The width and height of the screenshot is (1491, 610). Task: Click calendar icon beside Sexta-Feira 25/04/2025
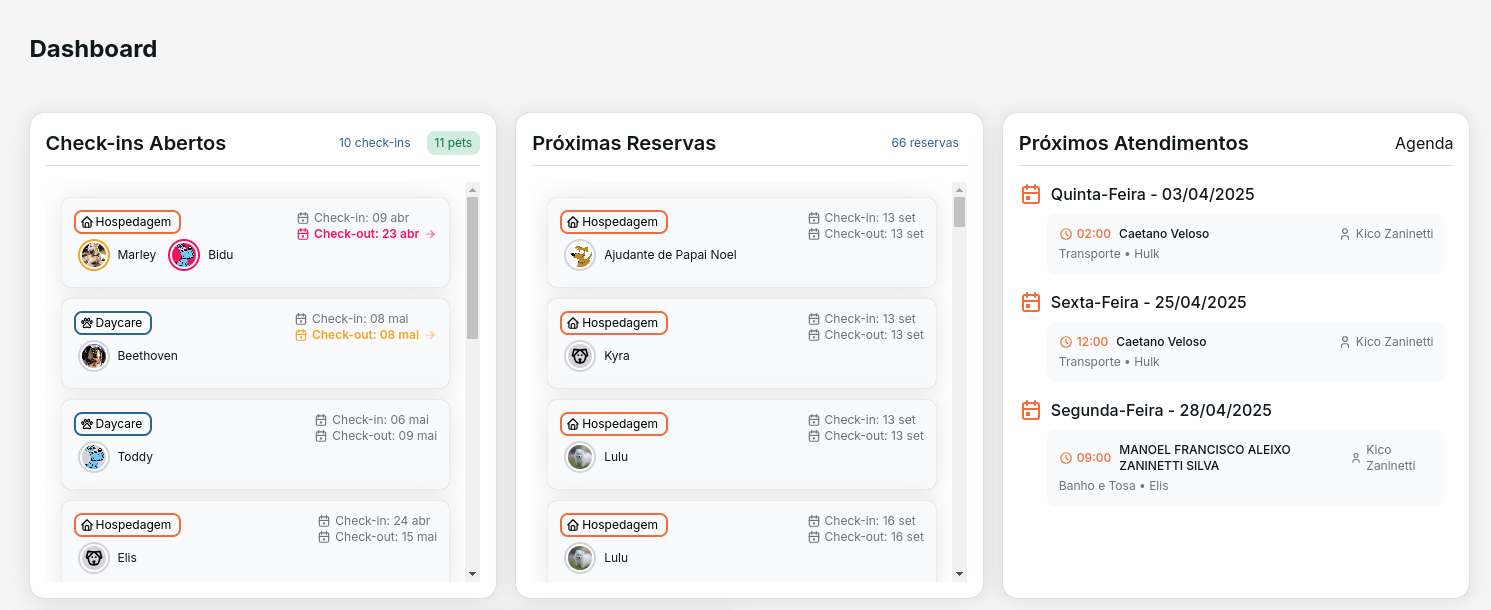(1030, 302)
